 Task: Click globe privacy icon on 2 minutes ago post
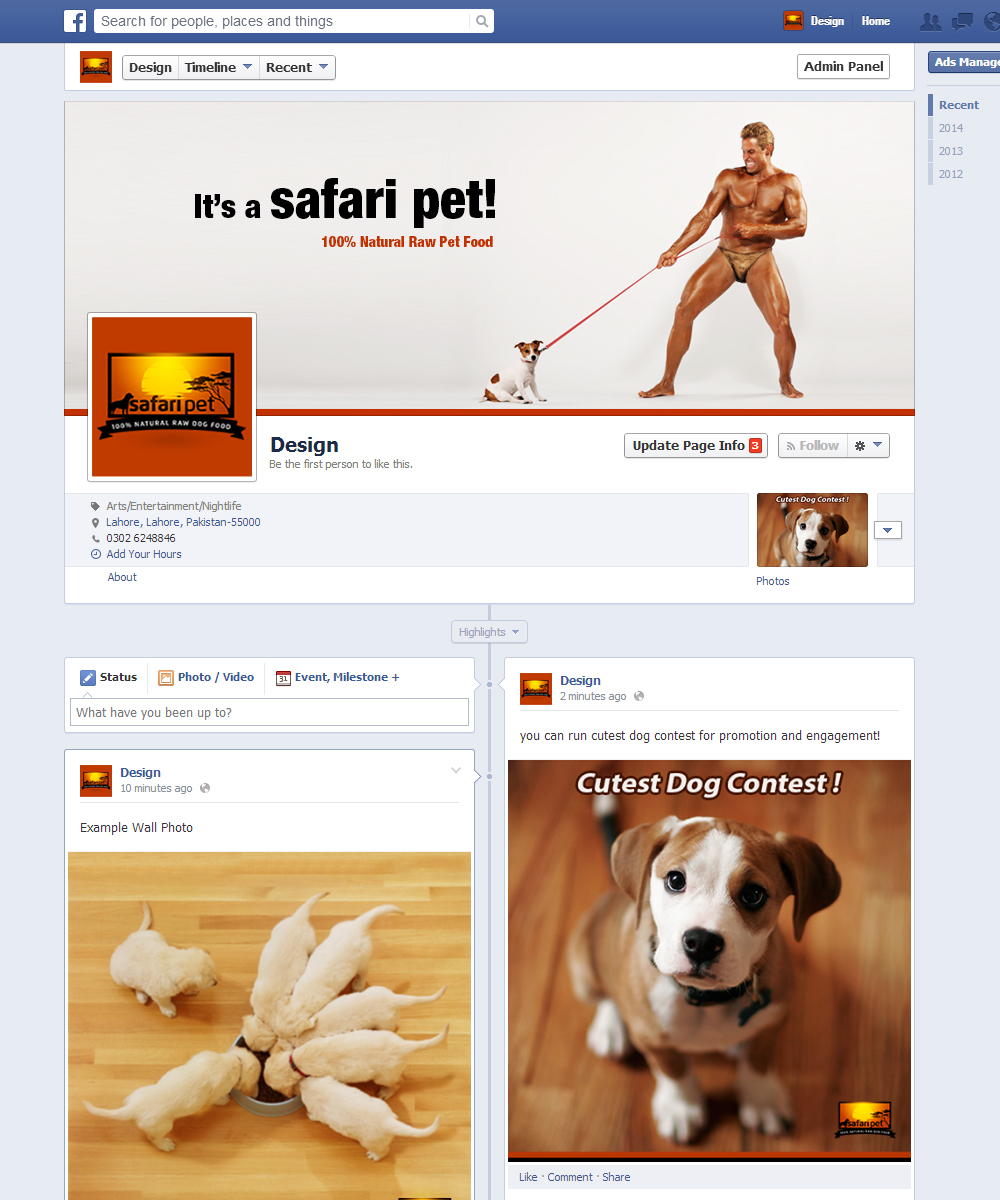coord(639,696)
